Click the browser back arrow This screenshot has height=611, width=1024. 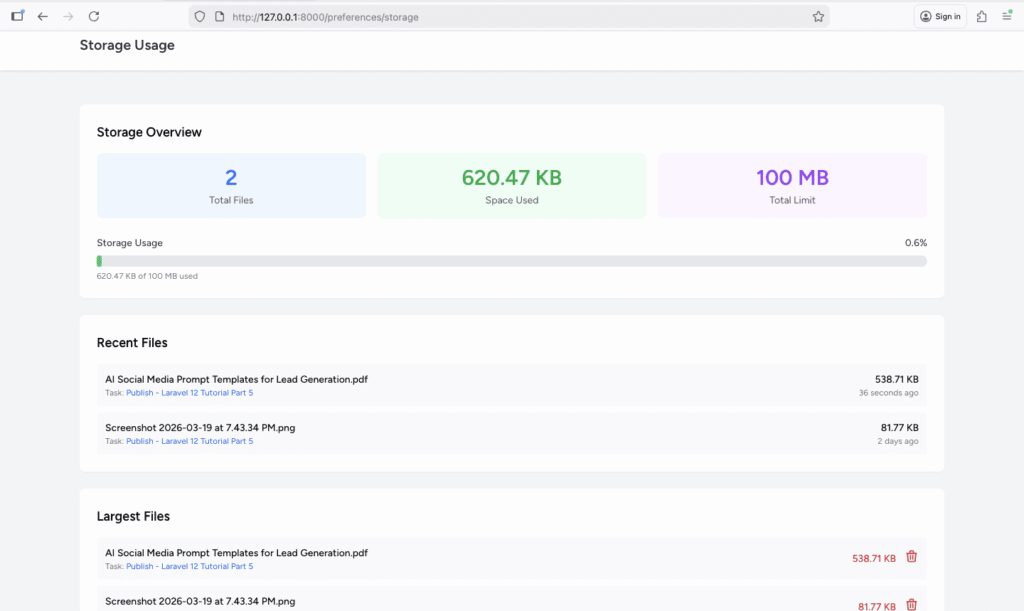coord(42,16)
